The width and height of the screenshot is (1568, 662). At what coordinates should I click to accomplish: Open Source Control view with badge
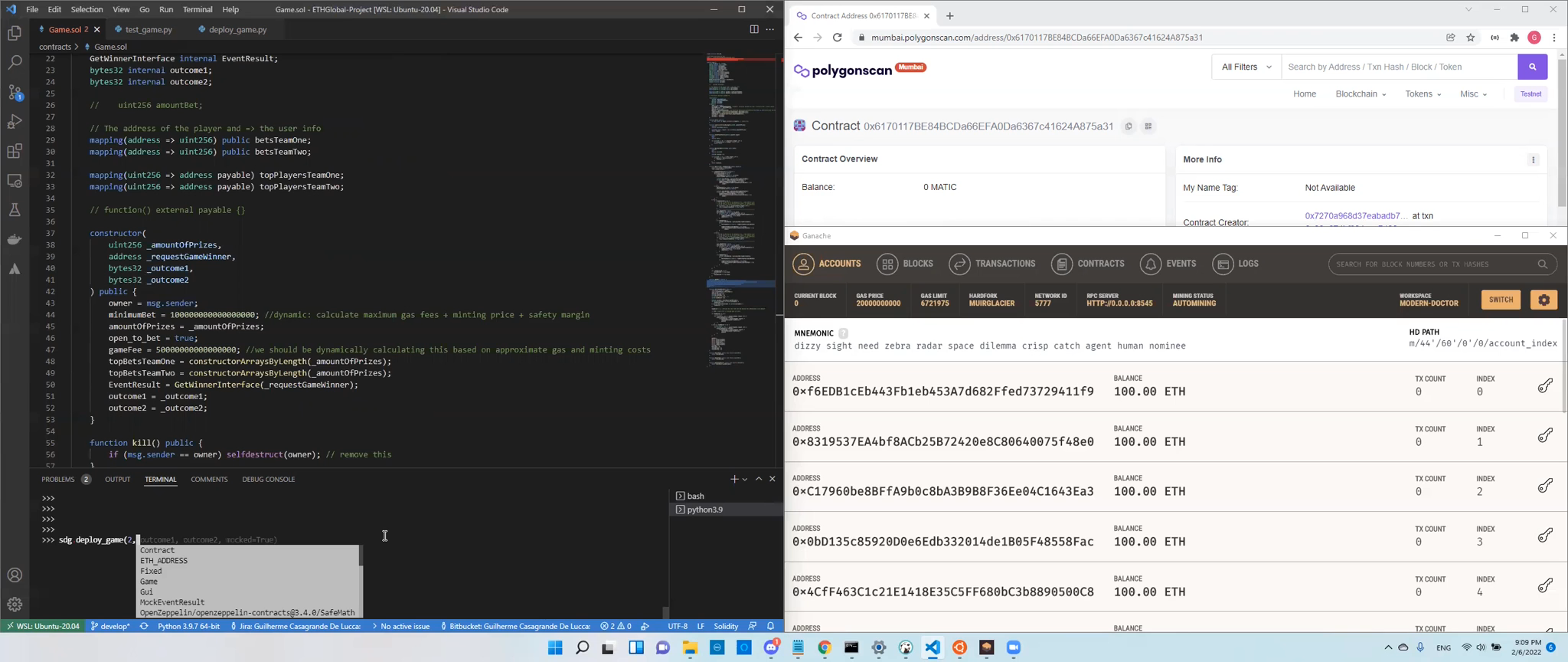pos(15,93)
